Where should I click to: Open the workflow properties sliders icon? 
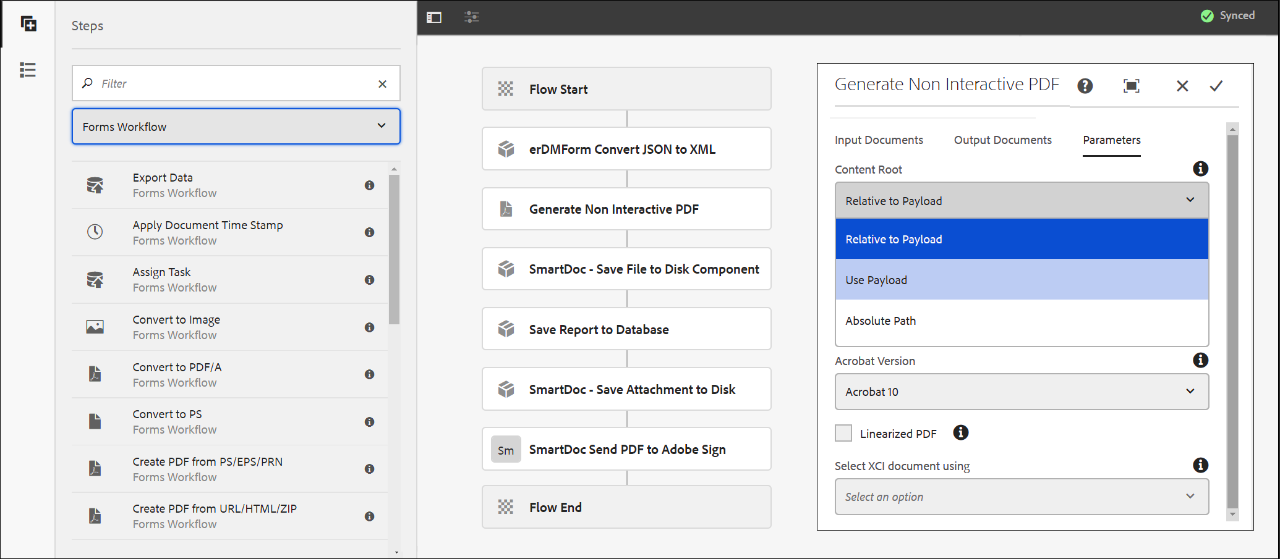pos(472,17)
